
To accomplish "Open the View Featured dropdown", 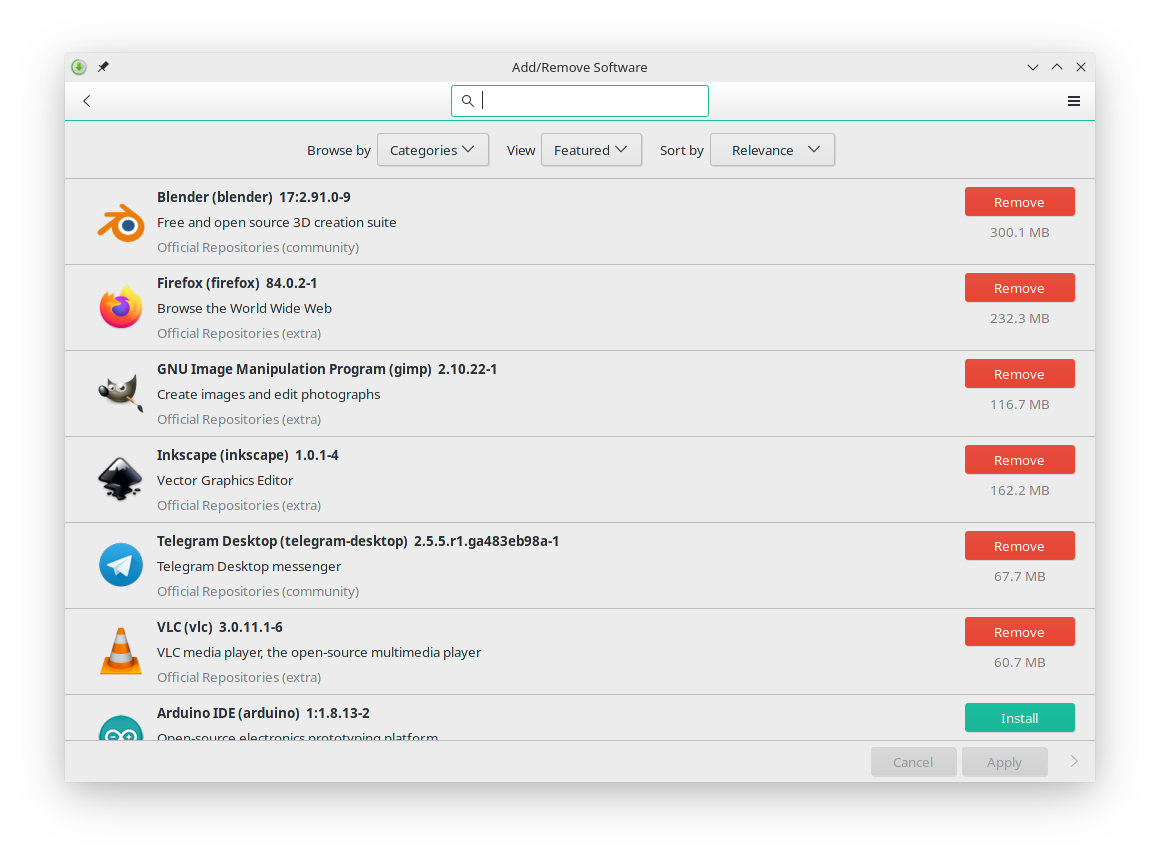I will point(591,149).
